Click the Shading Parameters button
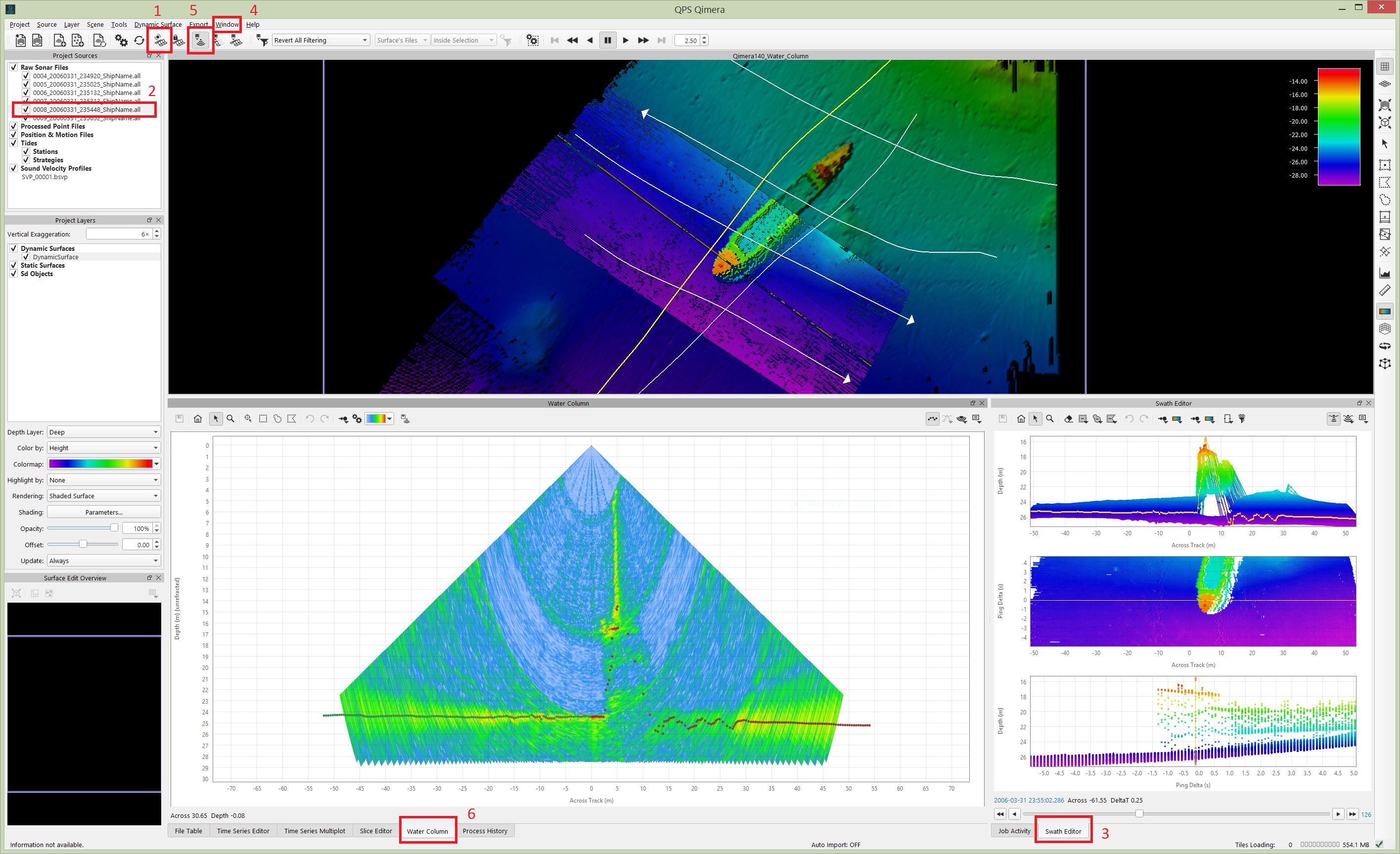The width and height of the screenshot is (1400, 854). pos(103,512)
